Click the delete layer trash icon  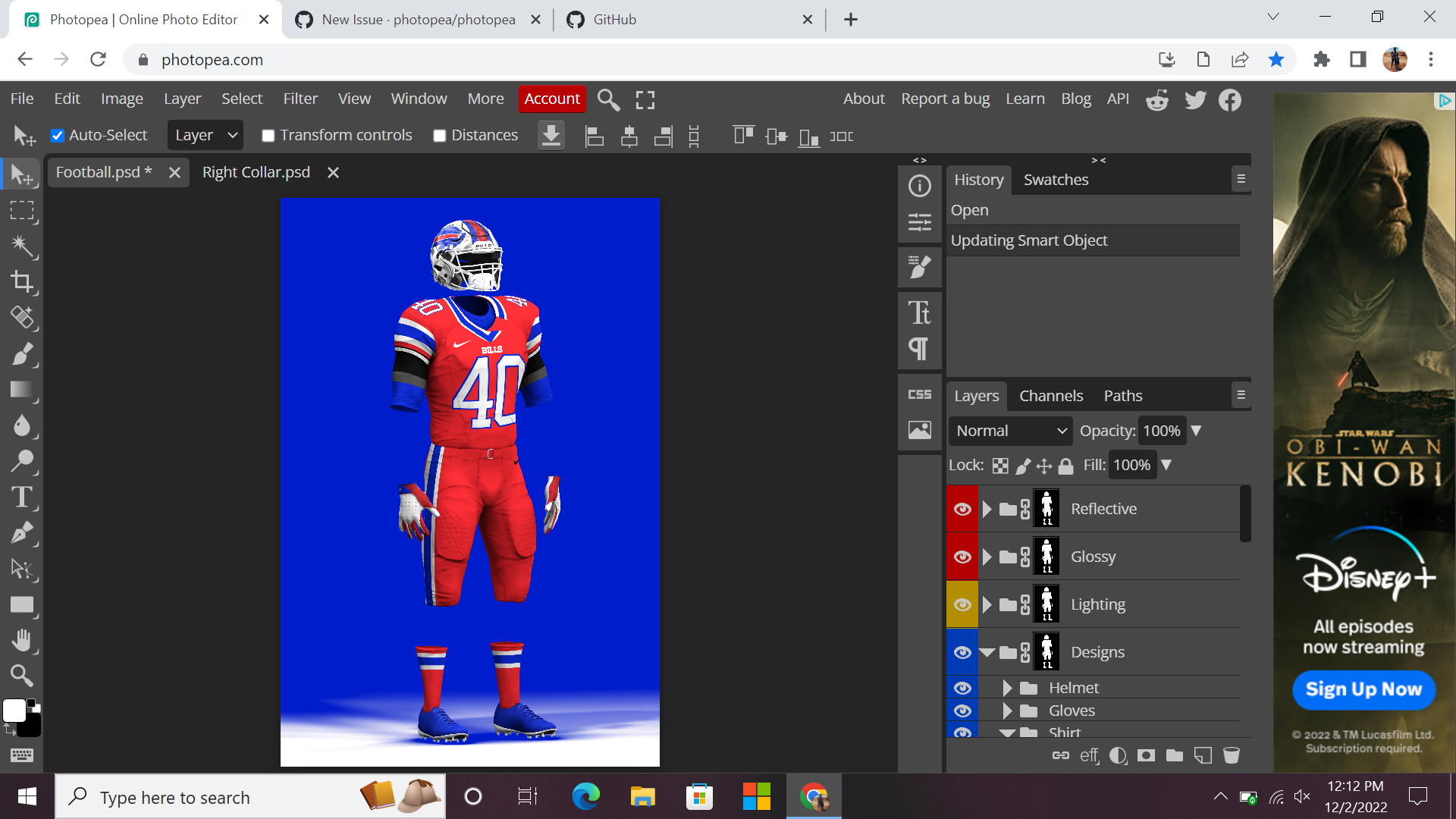pos(1232,755)
